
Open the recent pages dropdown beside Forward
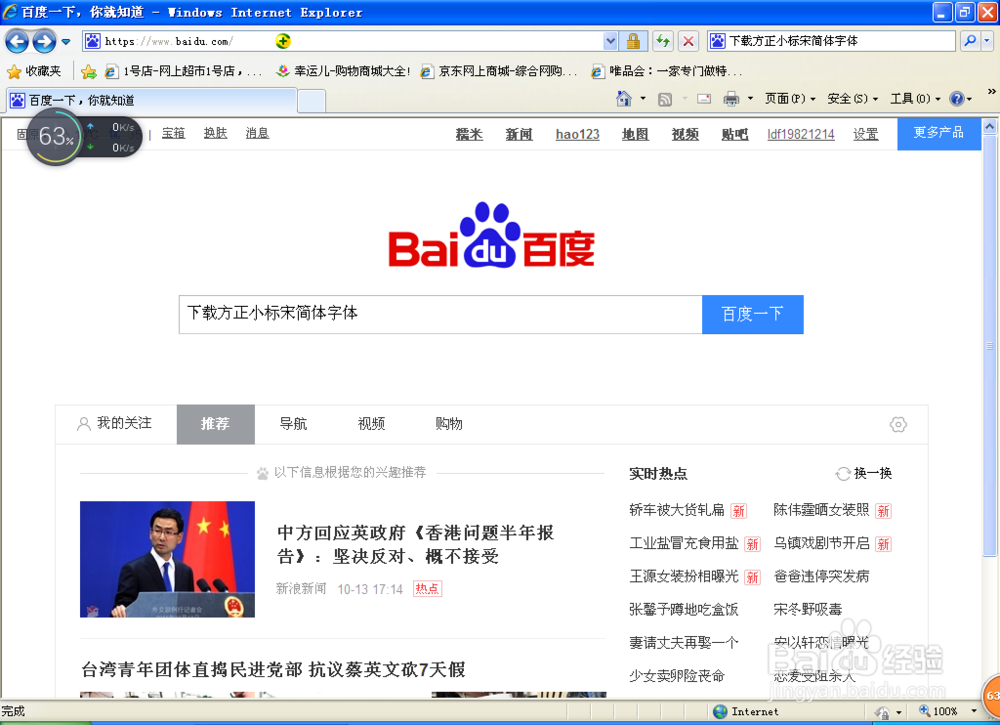pos(66,42)
